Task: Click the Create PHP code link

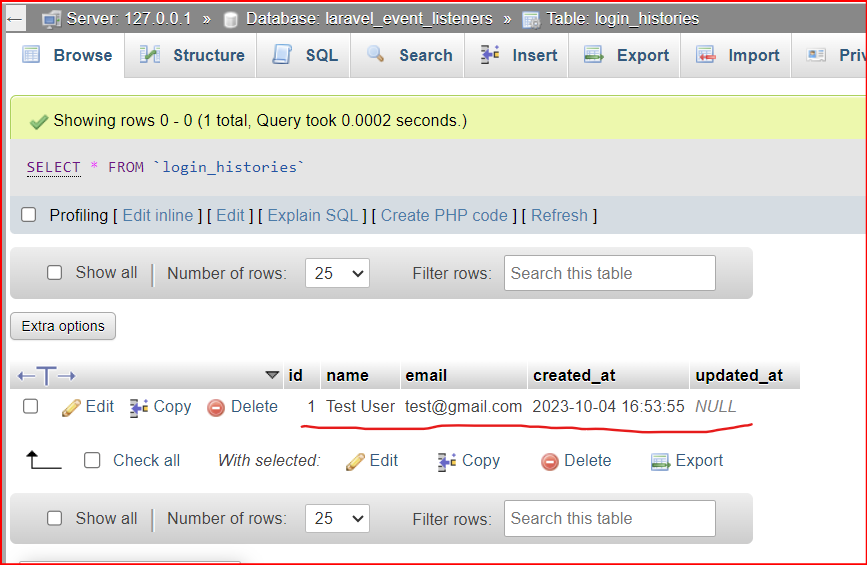Action: (x=444, y=215)
